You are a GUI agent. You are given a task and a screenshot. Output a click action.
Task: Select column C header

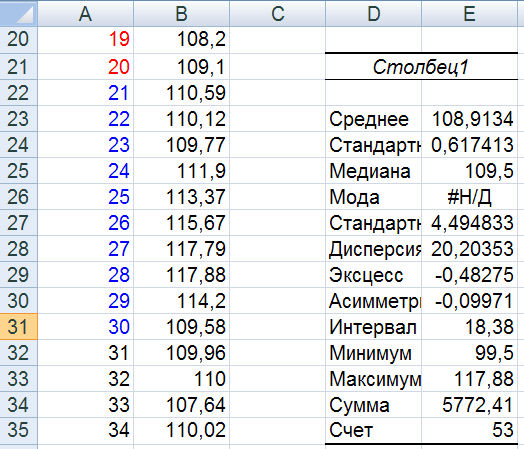[x=277, y=13]
